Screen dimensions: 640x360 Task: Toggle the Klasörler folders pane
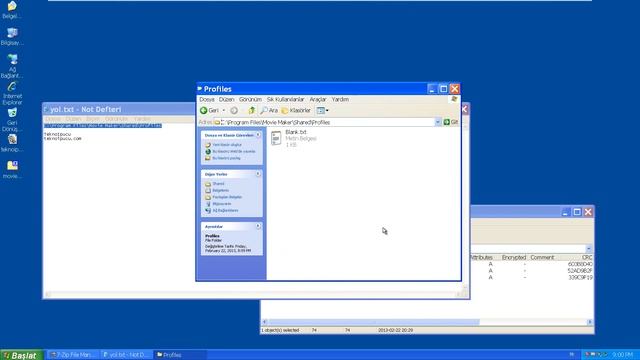click(296, 111)
